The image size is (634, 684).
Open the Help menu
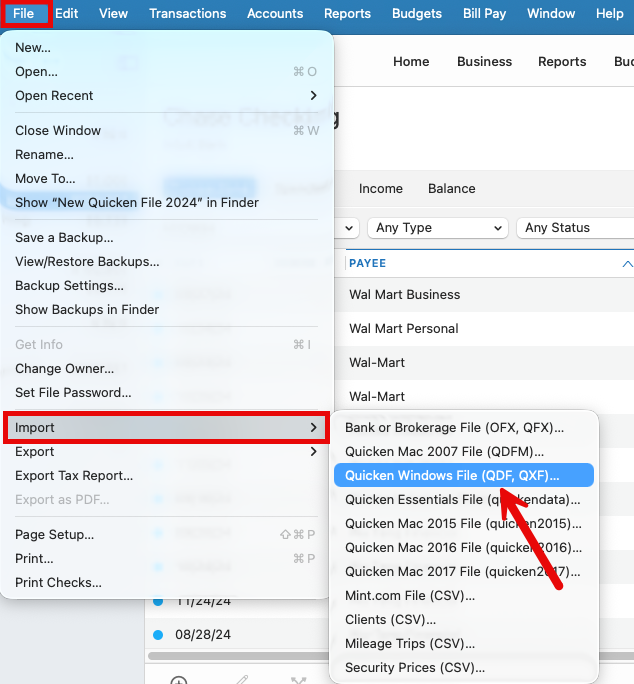(610, 14)
